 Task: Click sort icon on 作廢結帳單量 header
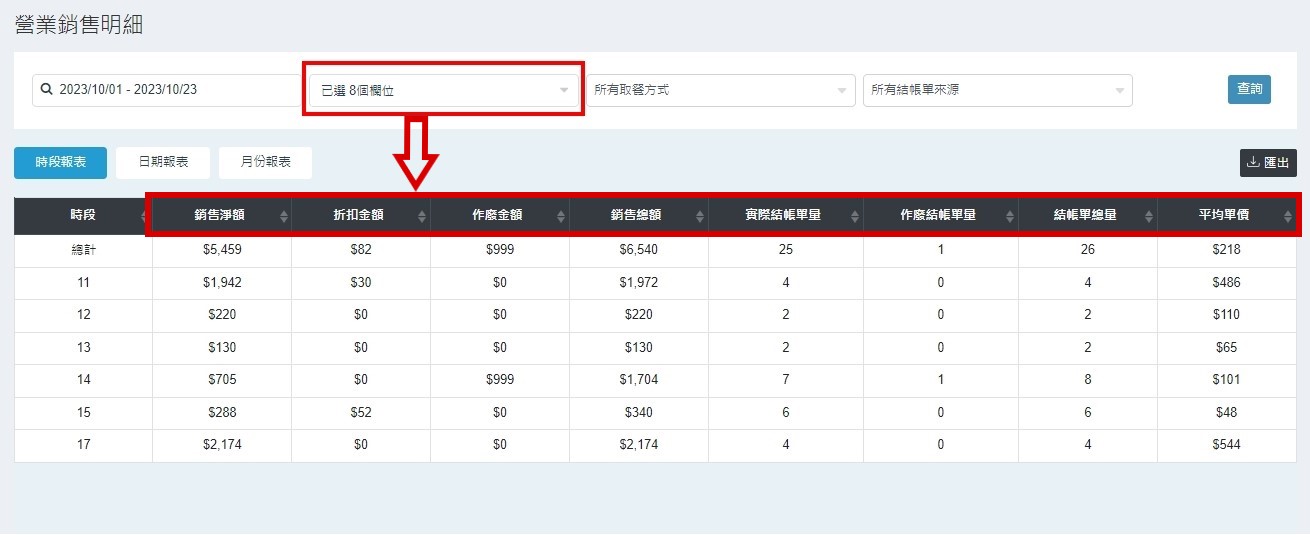[x=1009, y=216]
